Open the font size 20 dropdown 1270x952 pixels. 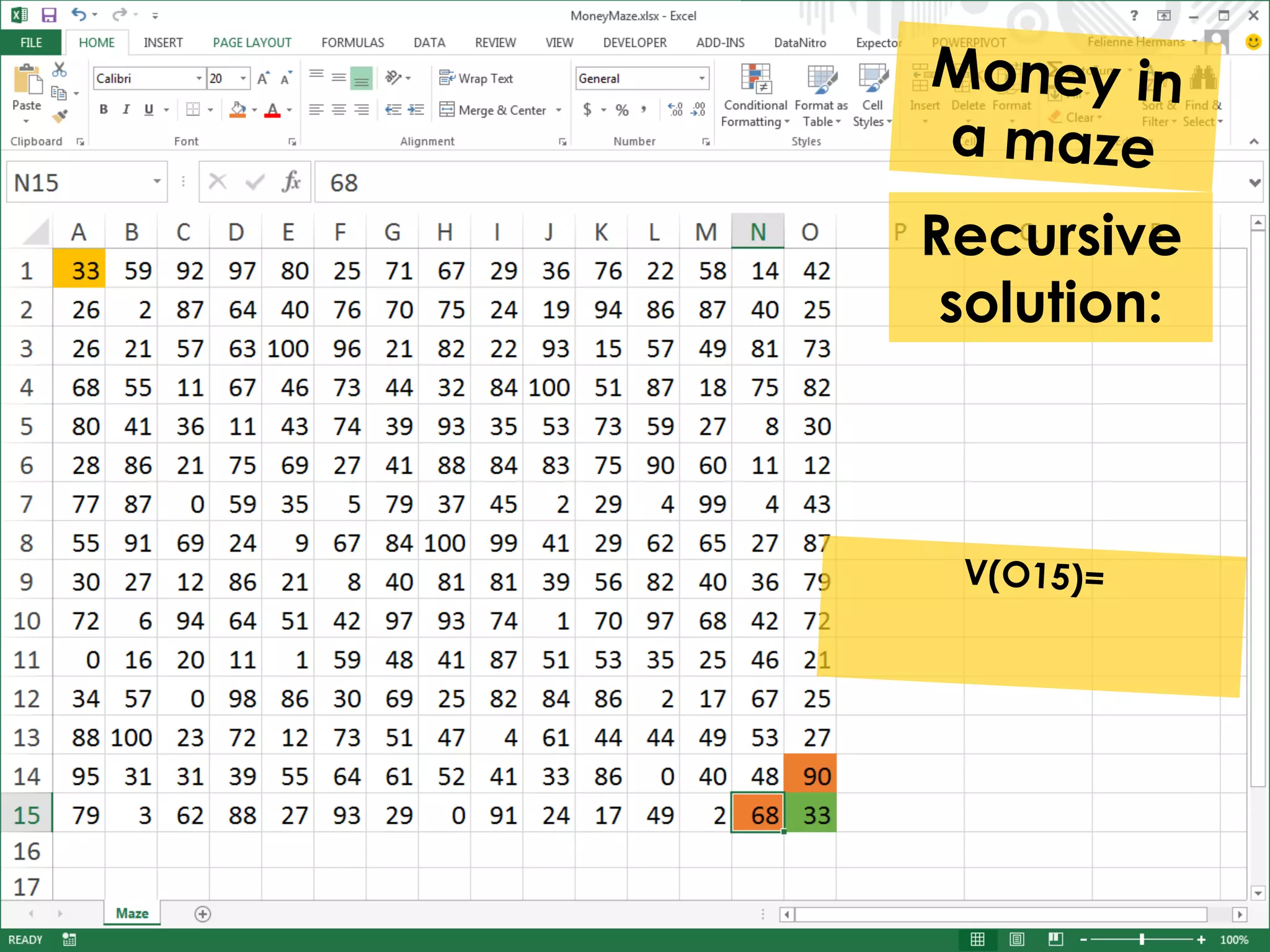(243, 78)
